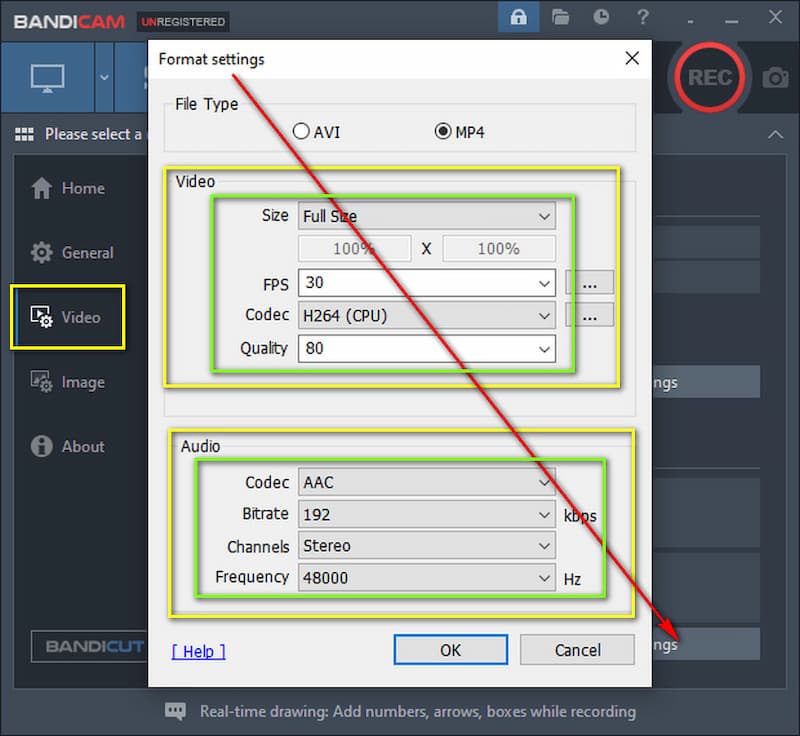This screenshot has width=800, height=736.
Task: Click the UNREGISTERED label
Action: pyautogui.click(x=183, y=21)
